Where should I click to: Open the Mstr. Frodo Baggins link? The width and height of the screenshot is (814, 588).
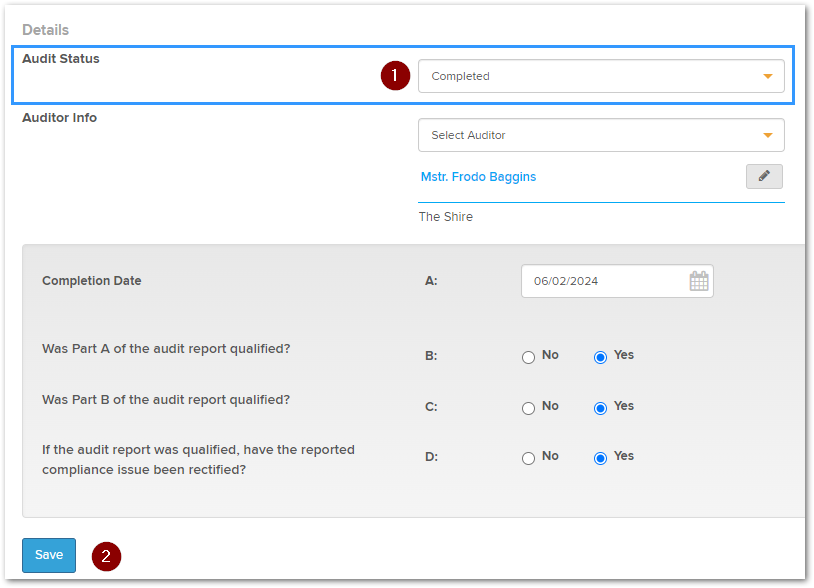point(478,177)
